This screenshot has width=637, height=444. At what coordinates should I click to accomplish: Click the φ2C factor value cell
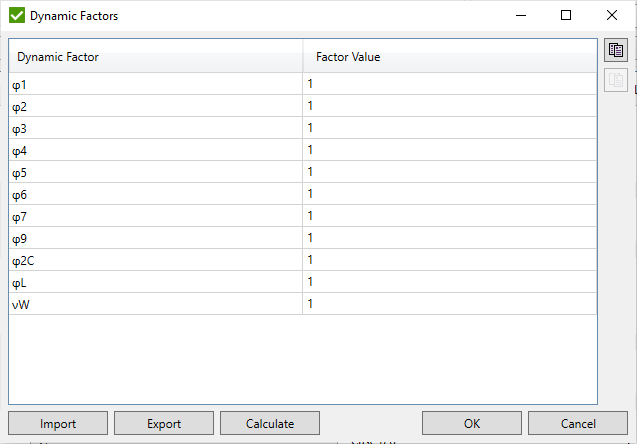(x=450, y=260)
